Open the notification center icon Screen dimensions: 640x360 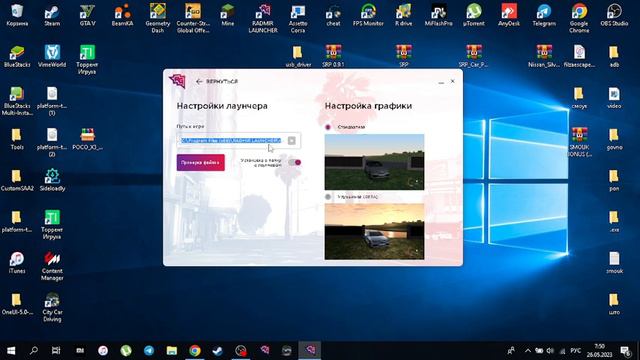click(x=625, y=351)
